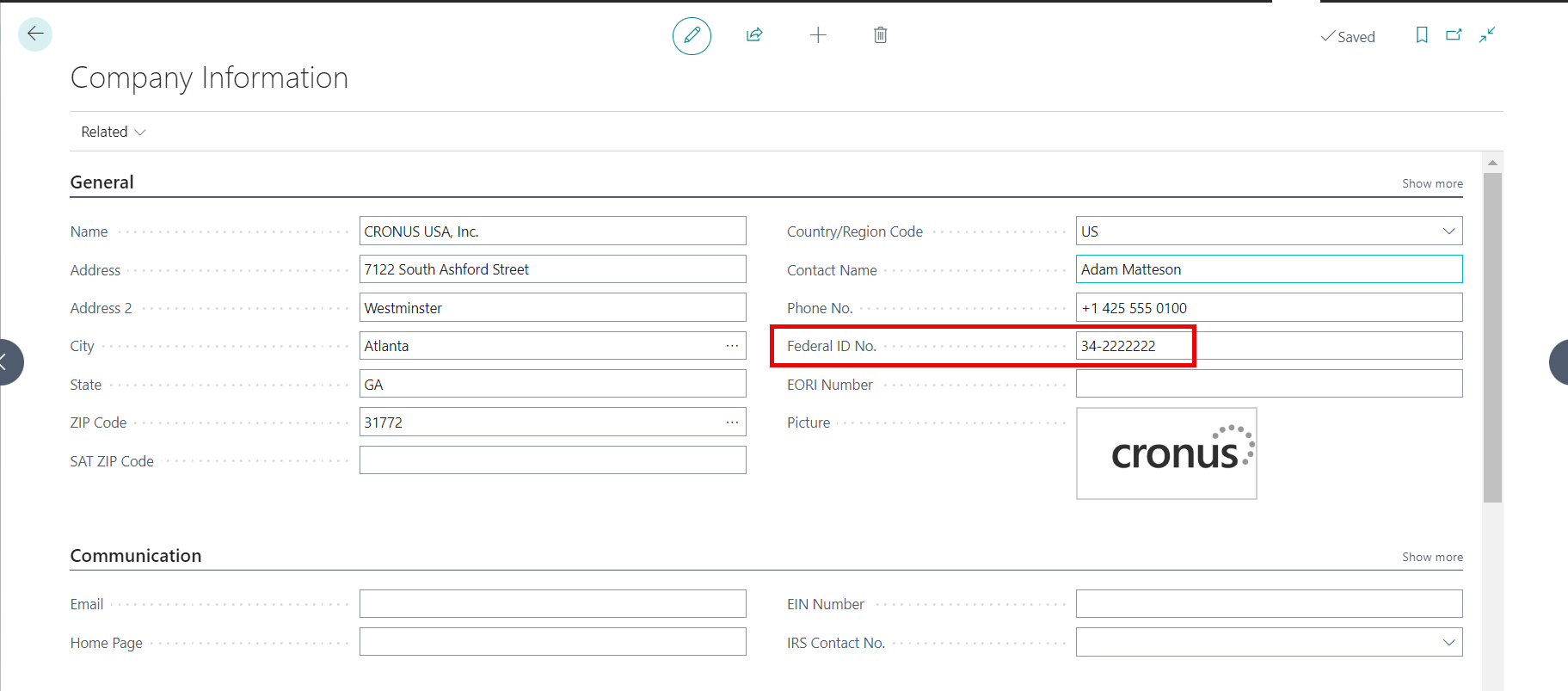Viewport: 1568px width, 691px height.
Task: Open page in new window icon
Action: point(1454,35)
